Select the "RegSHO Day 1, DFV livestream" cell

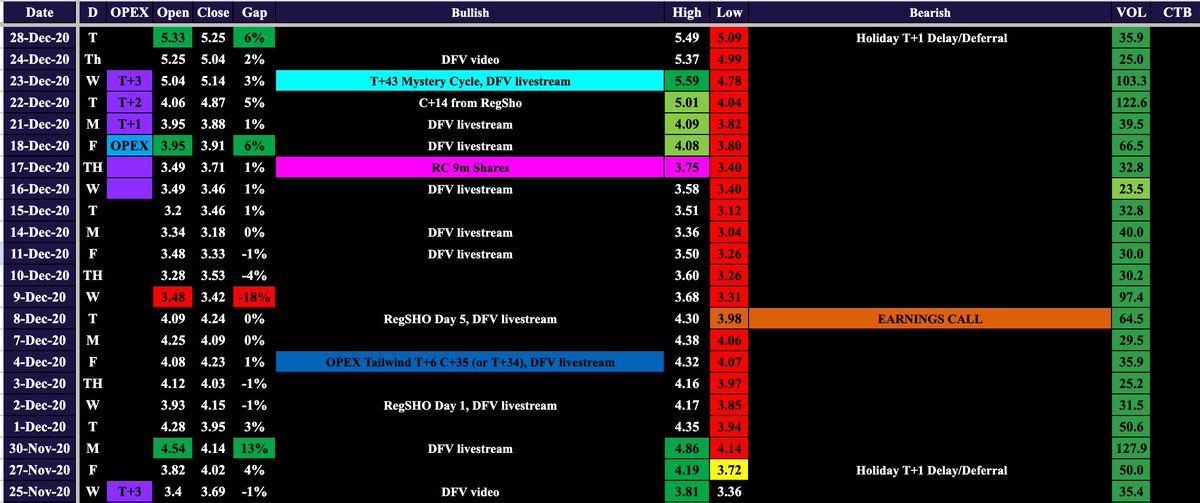click(x=469, y=405)
